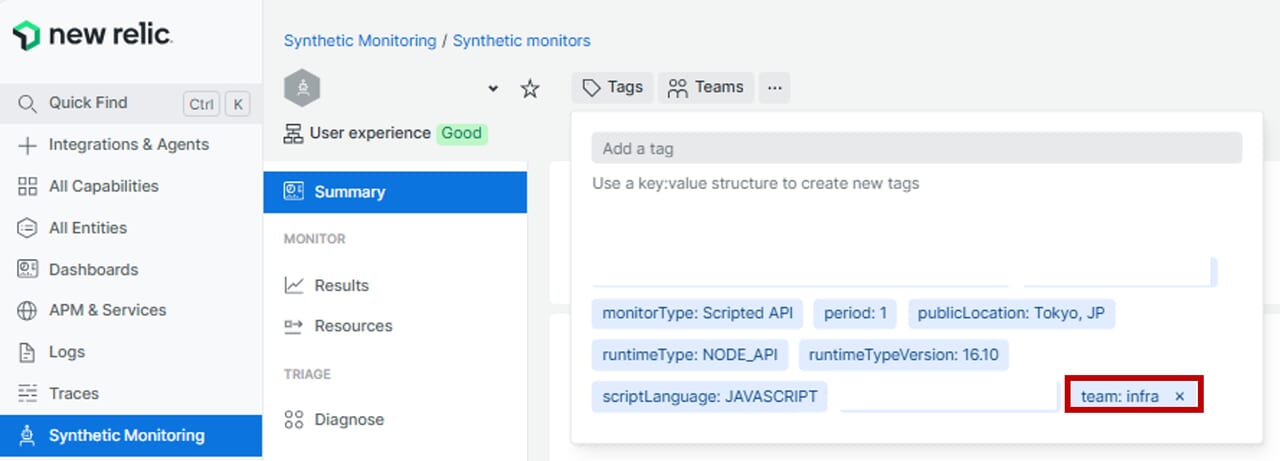The width and height of the screenshot is (1280, 461).
Task: Switch to the Summary tab
Action: (x=349, y=192)
